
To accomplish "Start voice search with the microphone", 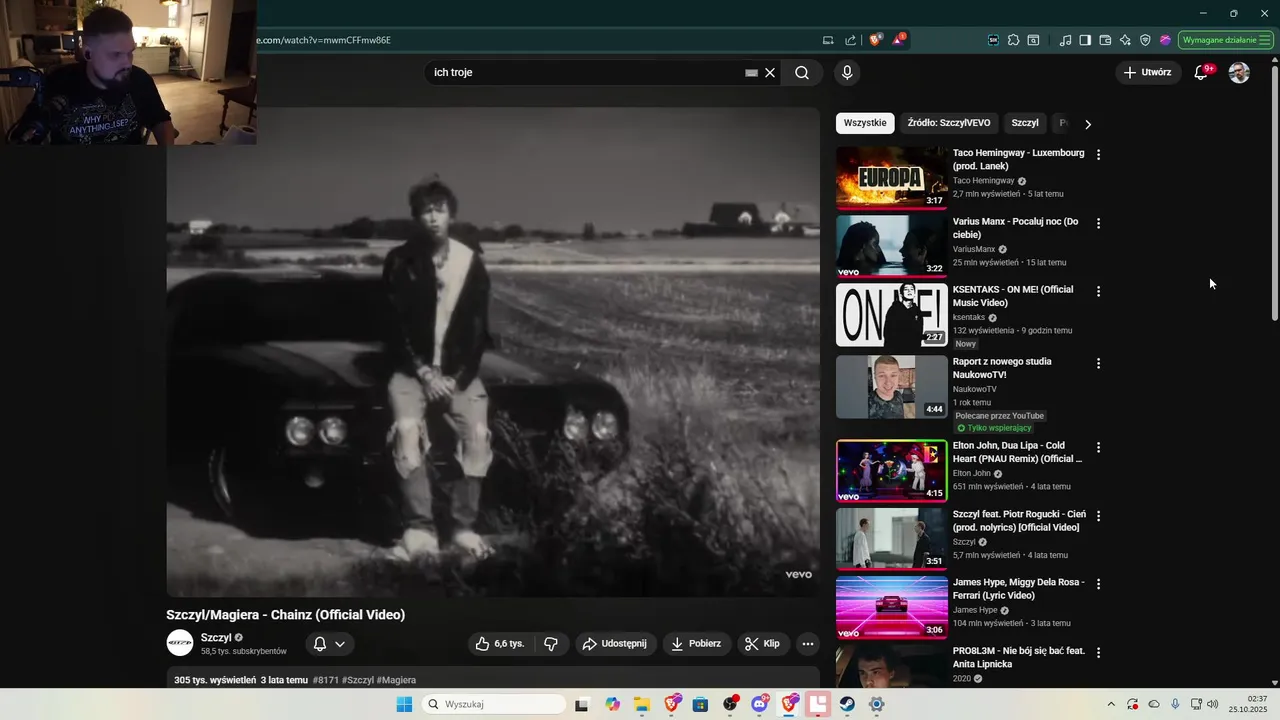I will tap(847, 72).
